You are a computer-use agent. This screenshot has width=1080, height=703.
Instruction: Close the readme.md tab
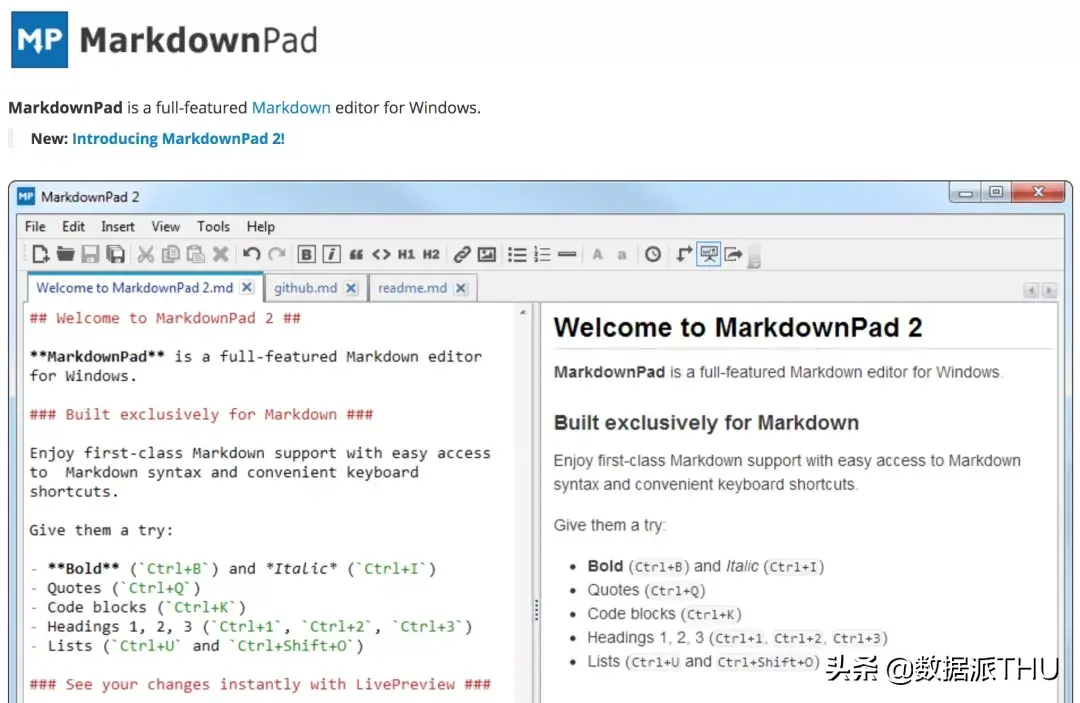pyautogui.click(x=461, y=288)
